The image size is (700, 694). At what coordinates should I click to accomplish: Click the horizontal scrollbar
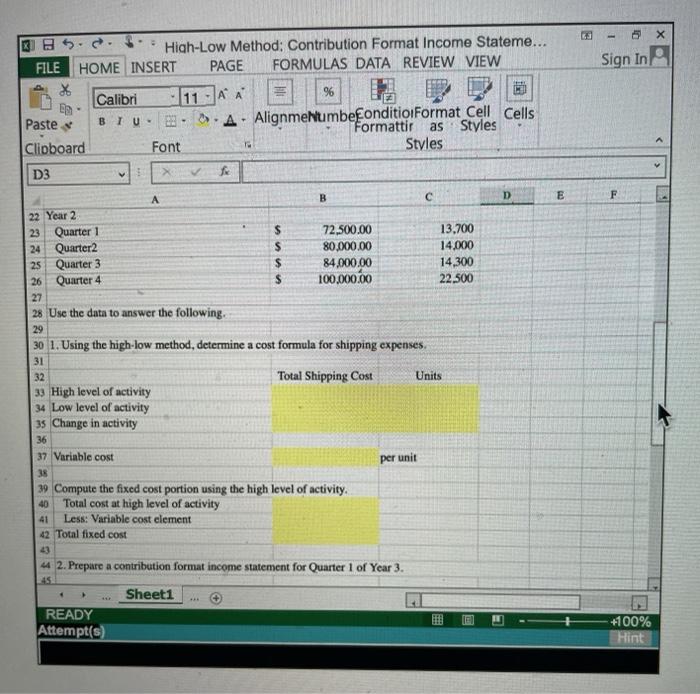coord(500,603)
